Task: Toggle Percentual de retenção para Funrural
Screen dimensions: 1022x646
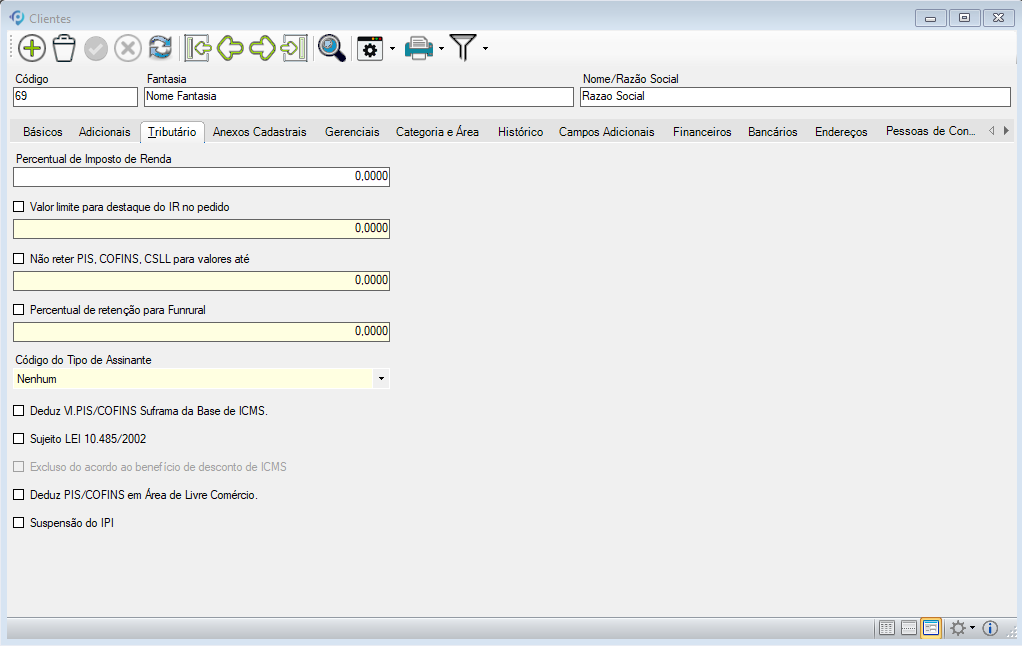Action: click(18, 310)
